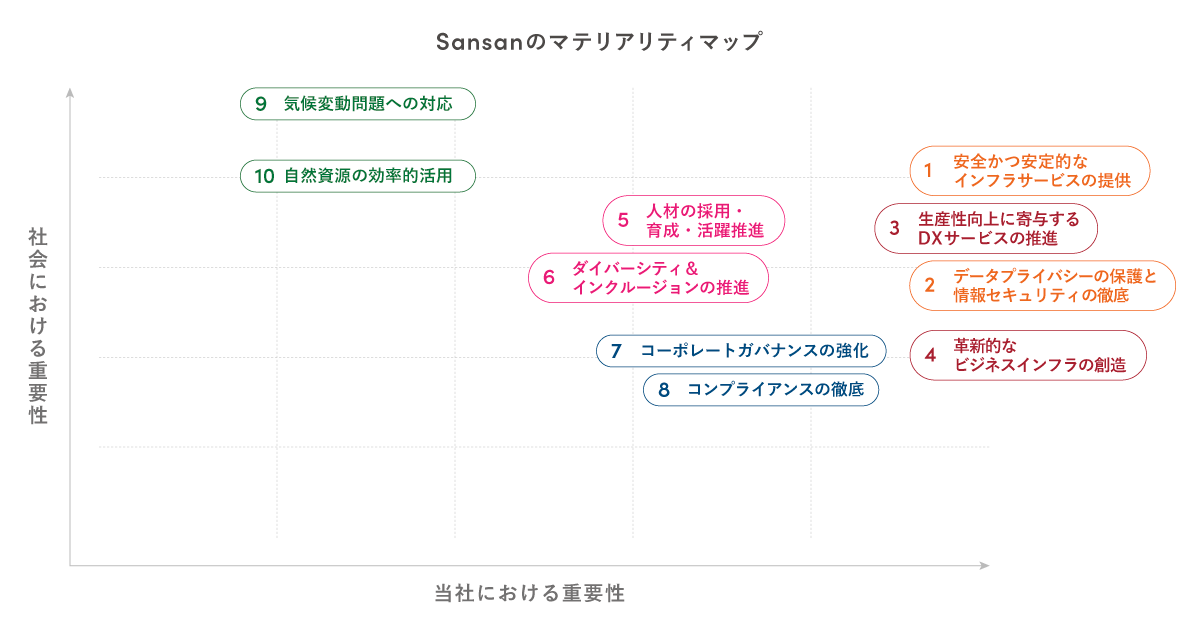Click the dark red number 4
Image resolution: width=1200 pixels, height=630 pixels.
coord(930,356)
